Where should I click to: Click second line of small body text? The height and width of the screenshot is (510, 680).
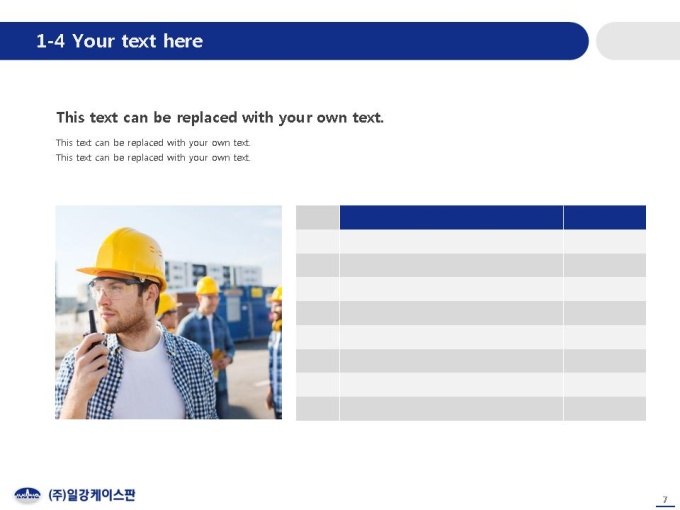(153, 157)
